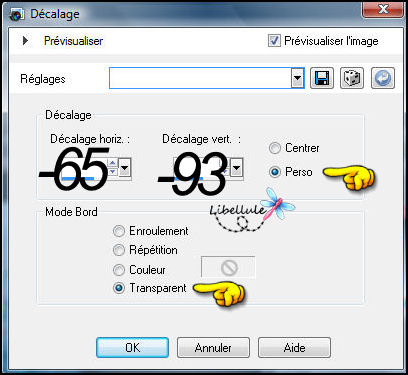Expand the Prévisualiser preview triangle
This screenshot has width=408, height=375.
click(x=25, y=41)
